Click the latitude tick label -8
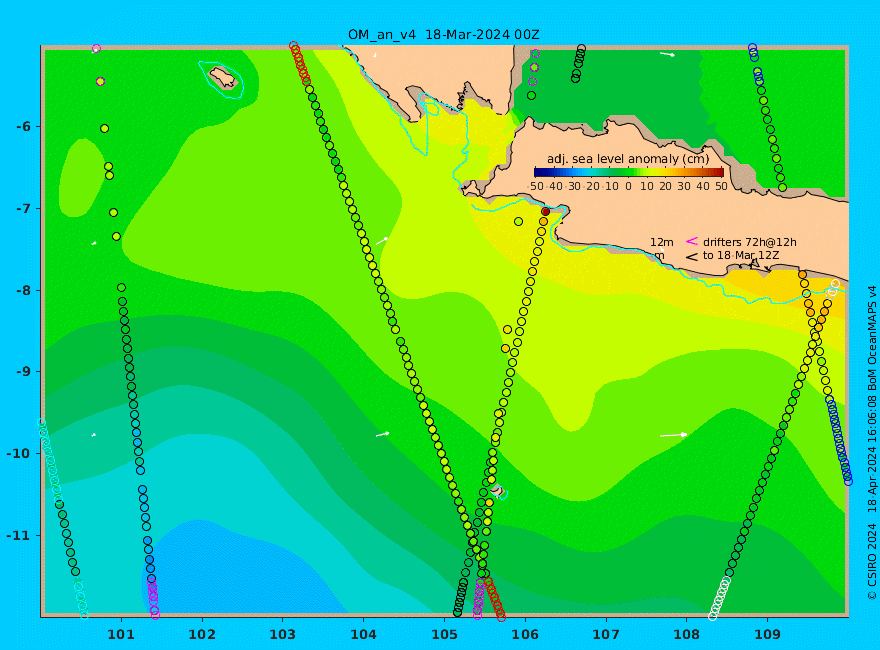Screen dimensions: 880x650 tap(23, 291)
